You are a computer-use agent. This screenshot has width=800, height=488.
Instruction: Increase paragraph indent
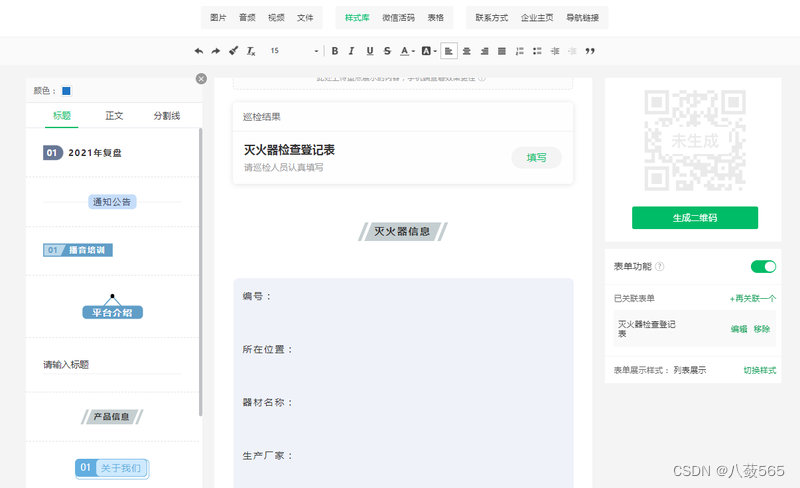[555, 51]
